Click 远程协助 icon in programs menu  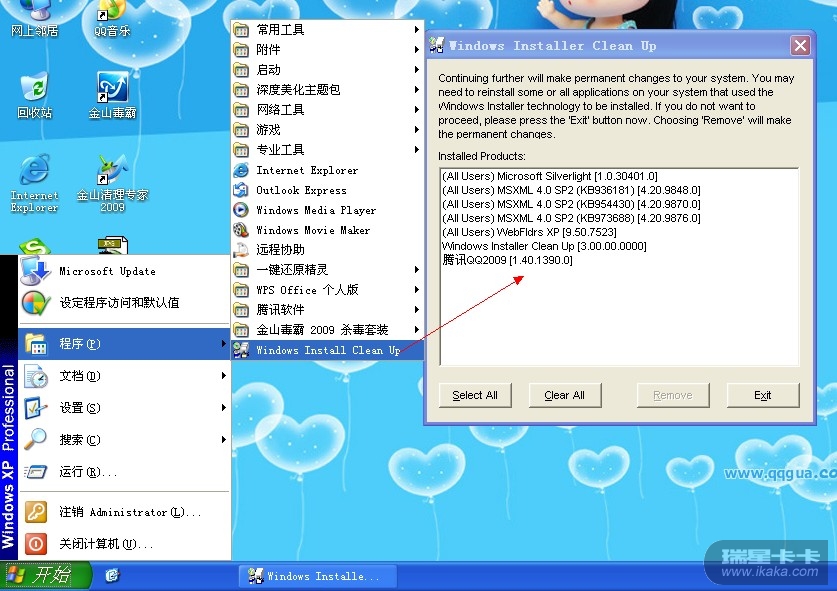(241, 250)
